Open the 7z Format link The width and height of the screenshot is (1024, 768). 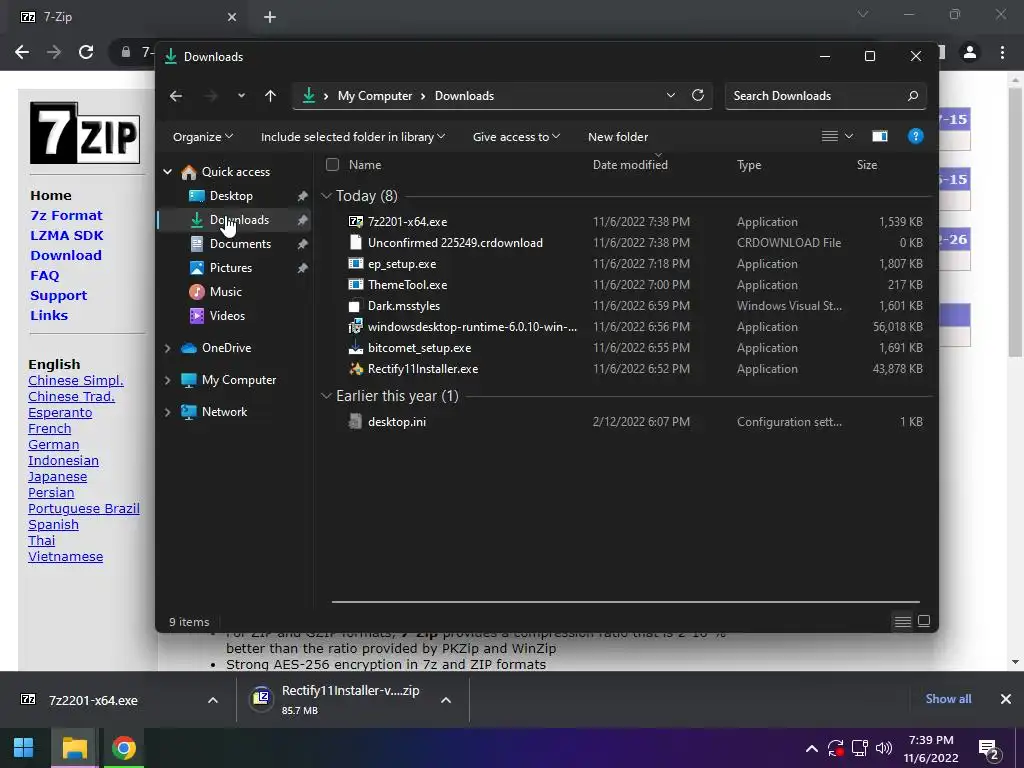(66, 216)
